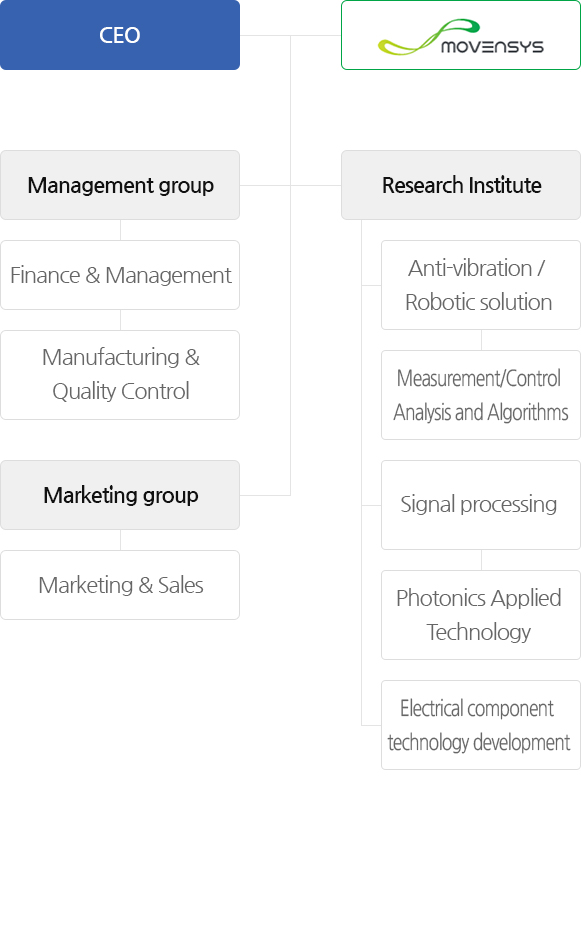Click the "MOVENSYS" wordmark text
The width and height of the screenshot is (581, 940).
[492, 47]
